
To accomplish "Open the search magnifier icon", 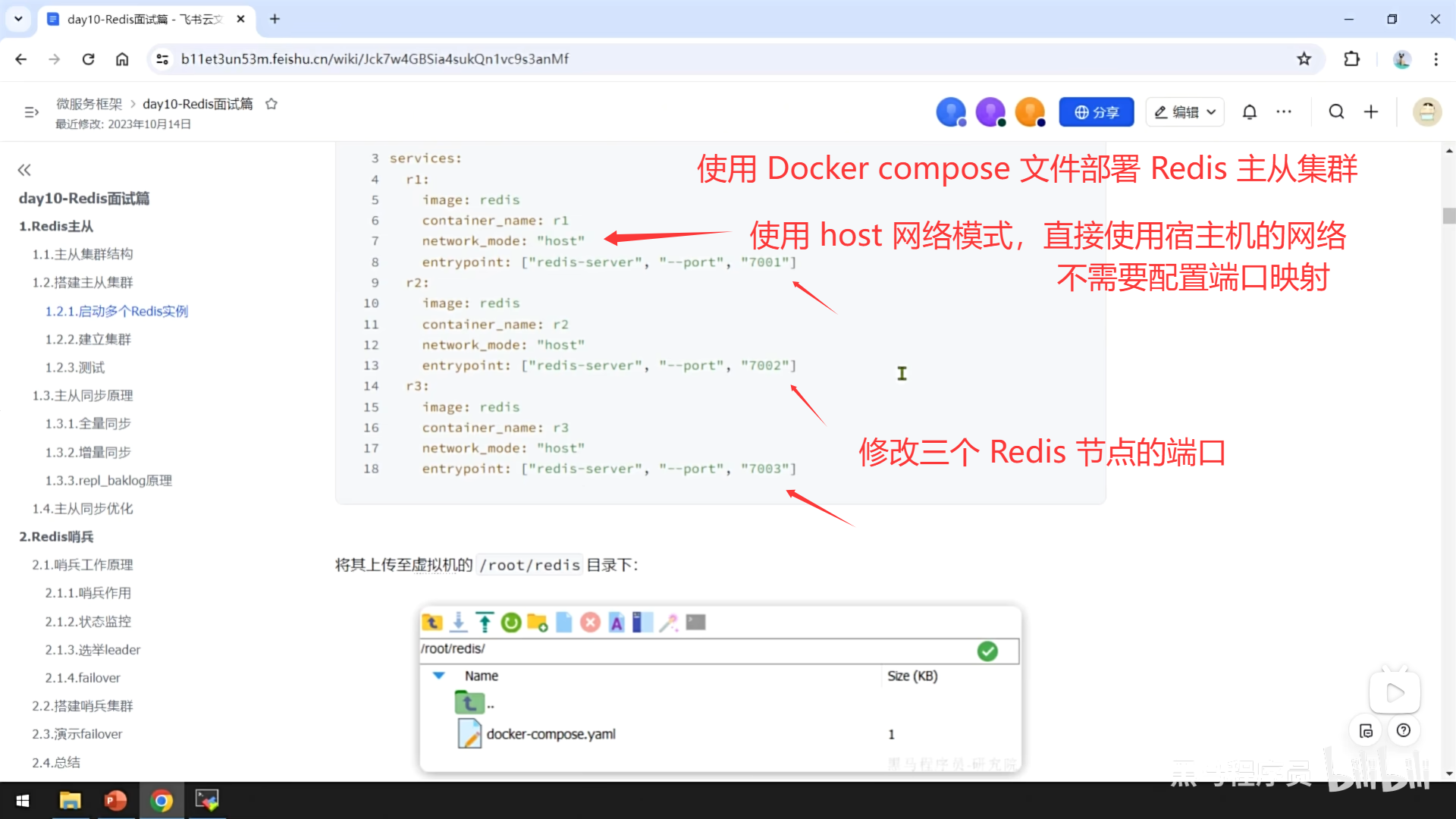I will click(1336, 112).
